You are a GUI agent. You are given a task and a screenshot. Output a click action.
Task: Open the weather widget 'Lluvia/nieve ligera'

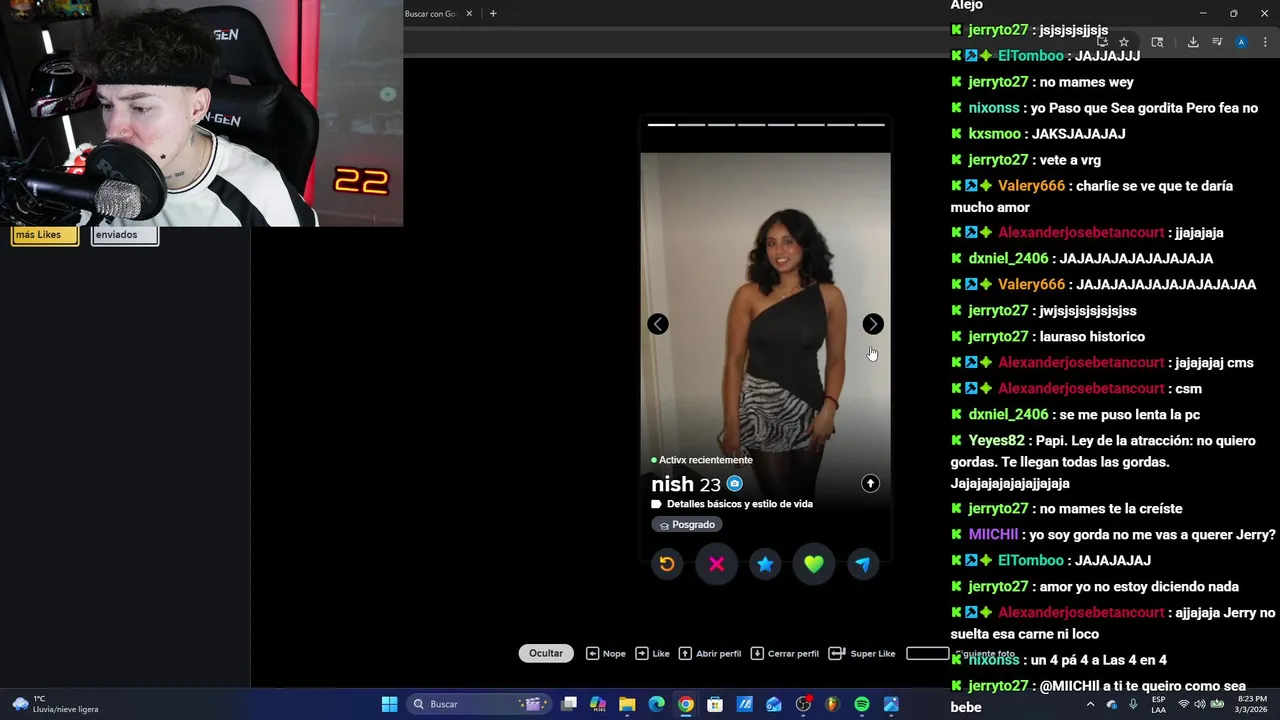[55, 704]
